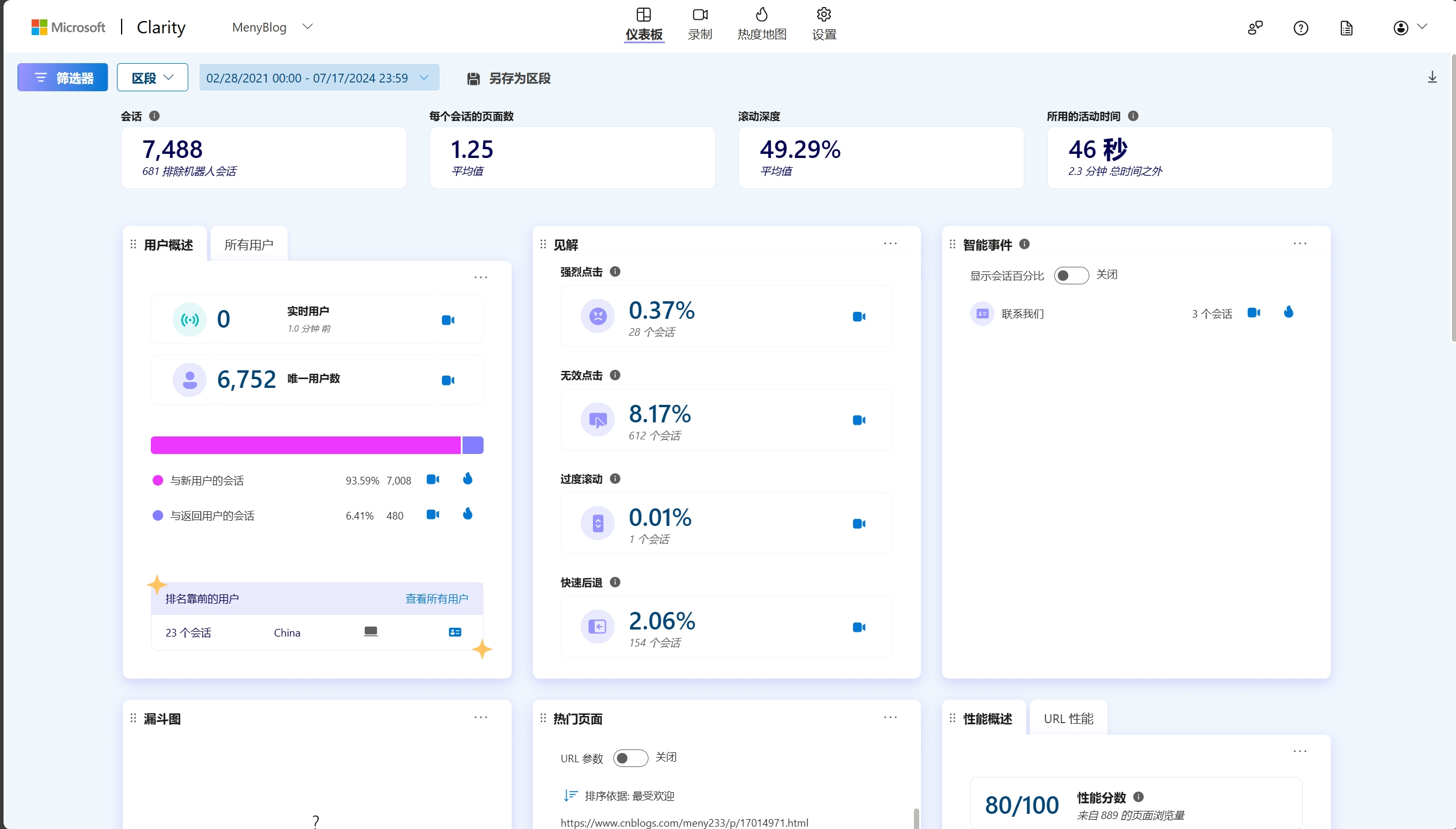Open more options for 见解 card
The height and width of the screenshot is (829, 1456).
coord(891,243)
